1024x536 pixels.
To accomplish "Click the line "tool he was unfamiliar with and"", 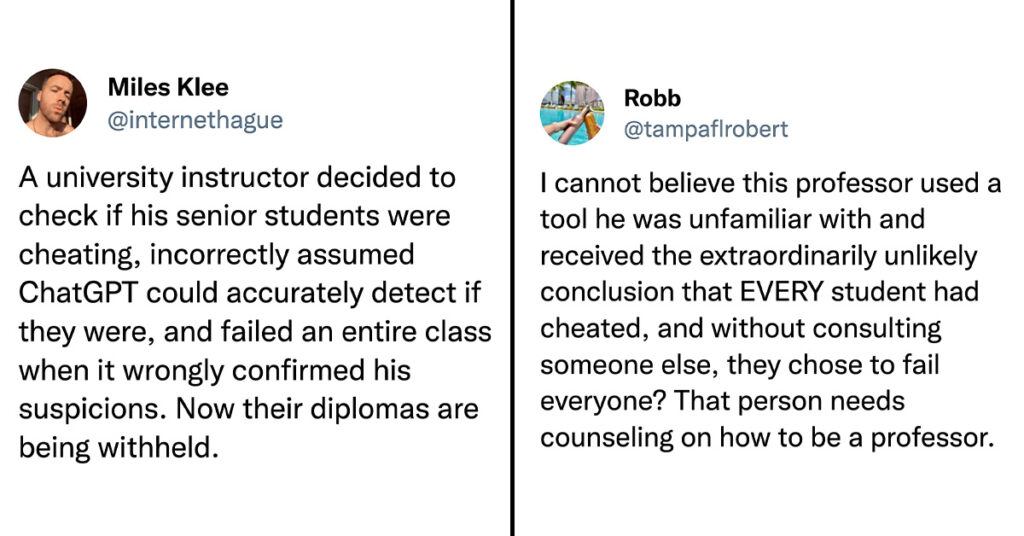I will point(732,219).
